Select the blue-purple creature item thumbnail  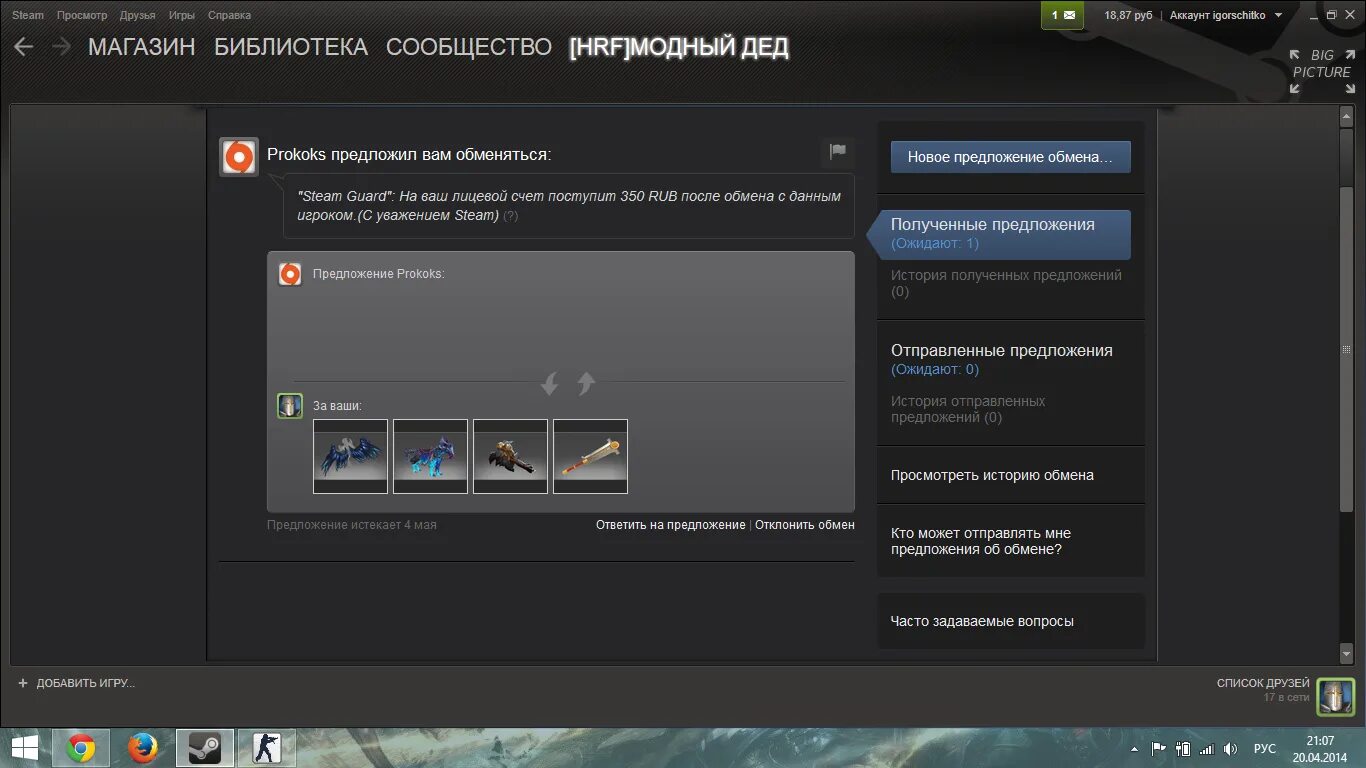(x=430, y=456)
